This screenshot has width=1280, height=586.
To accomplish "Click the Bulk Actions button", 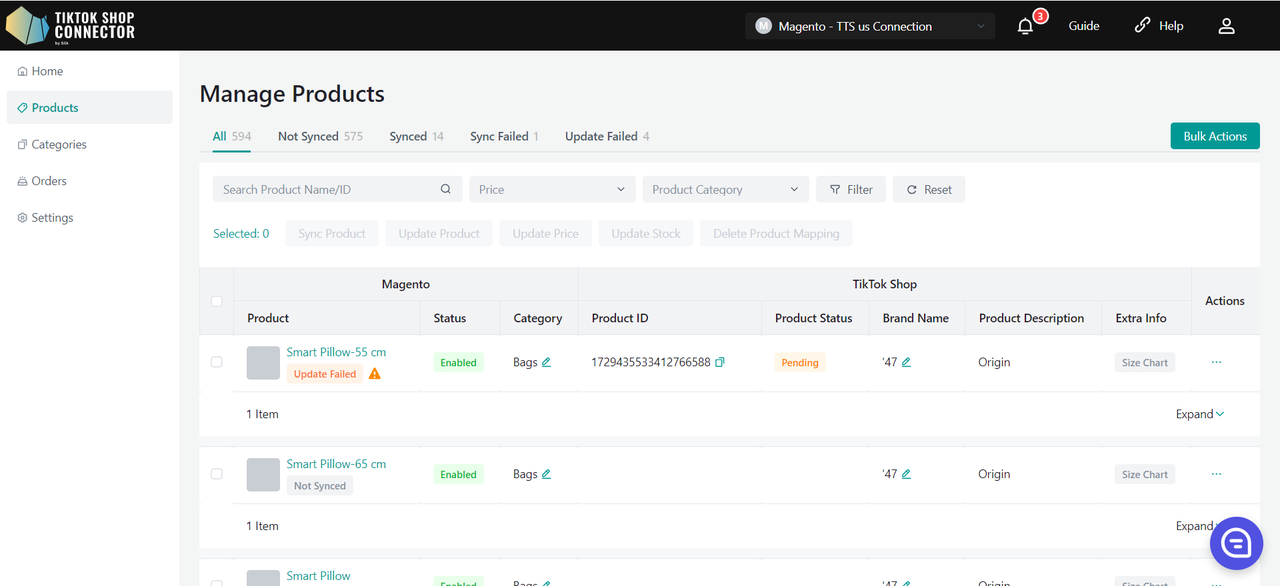I will click(x=1214, y=136).
